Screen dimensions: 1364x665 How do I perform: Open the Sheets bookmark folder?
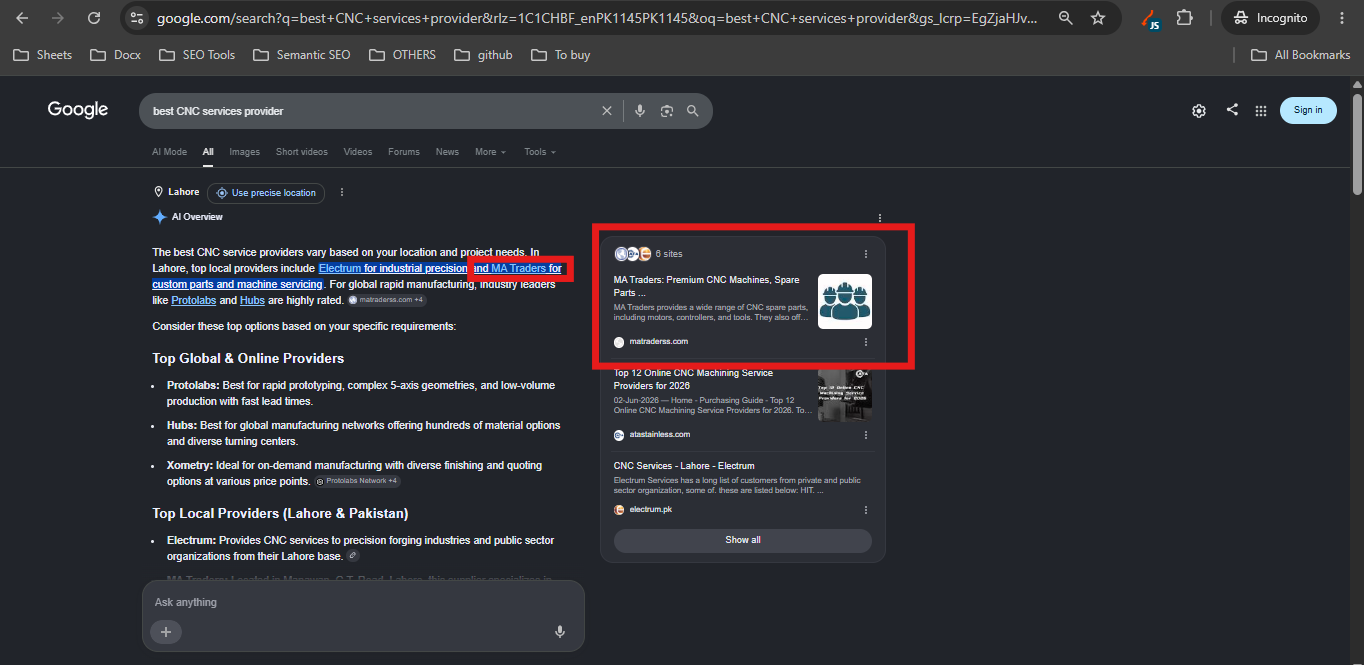[43, 55]
